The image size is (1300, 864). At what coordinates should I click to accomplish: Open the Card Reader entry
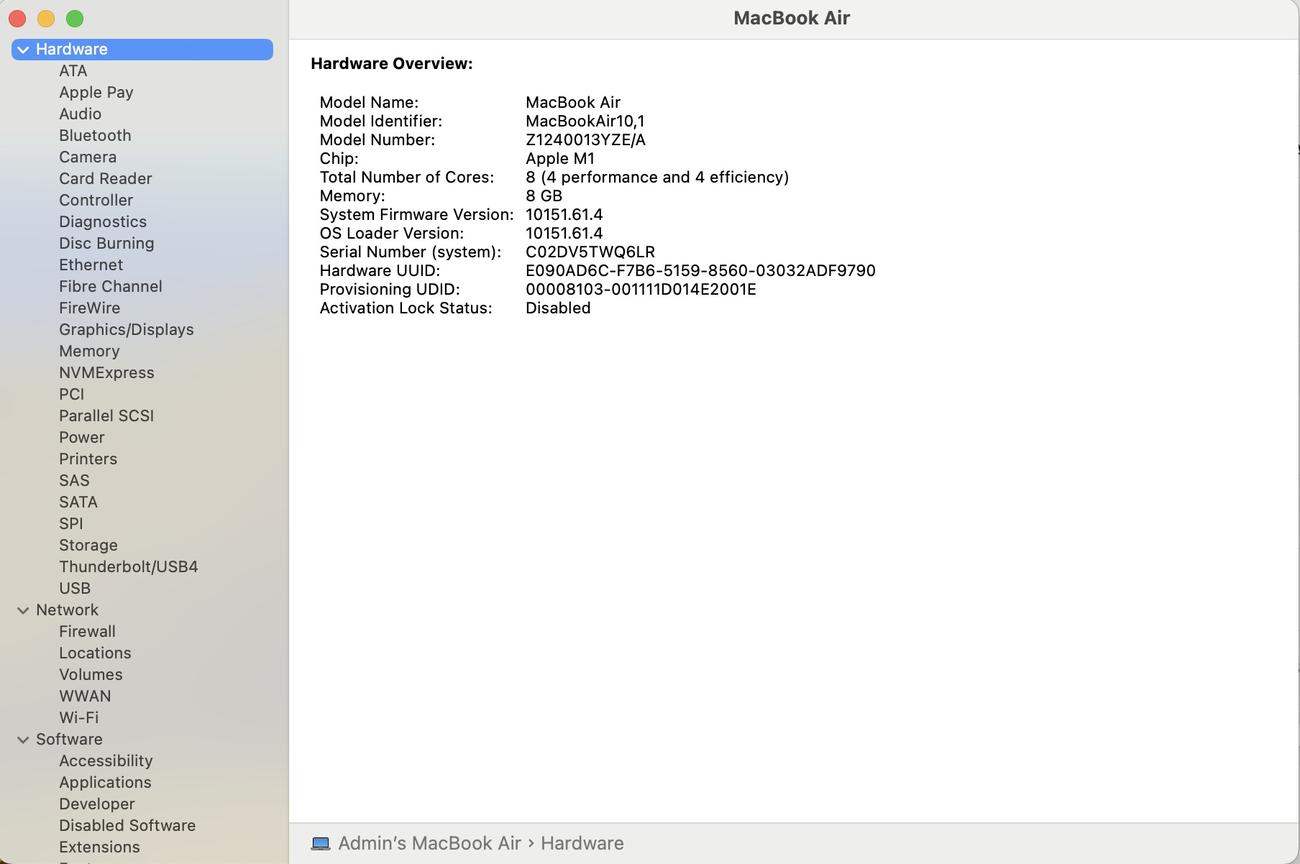coord(106,178)
